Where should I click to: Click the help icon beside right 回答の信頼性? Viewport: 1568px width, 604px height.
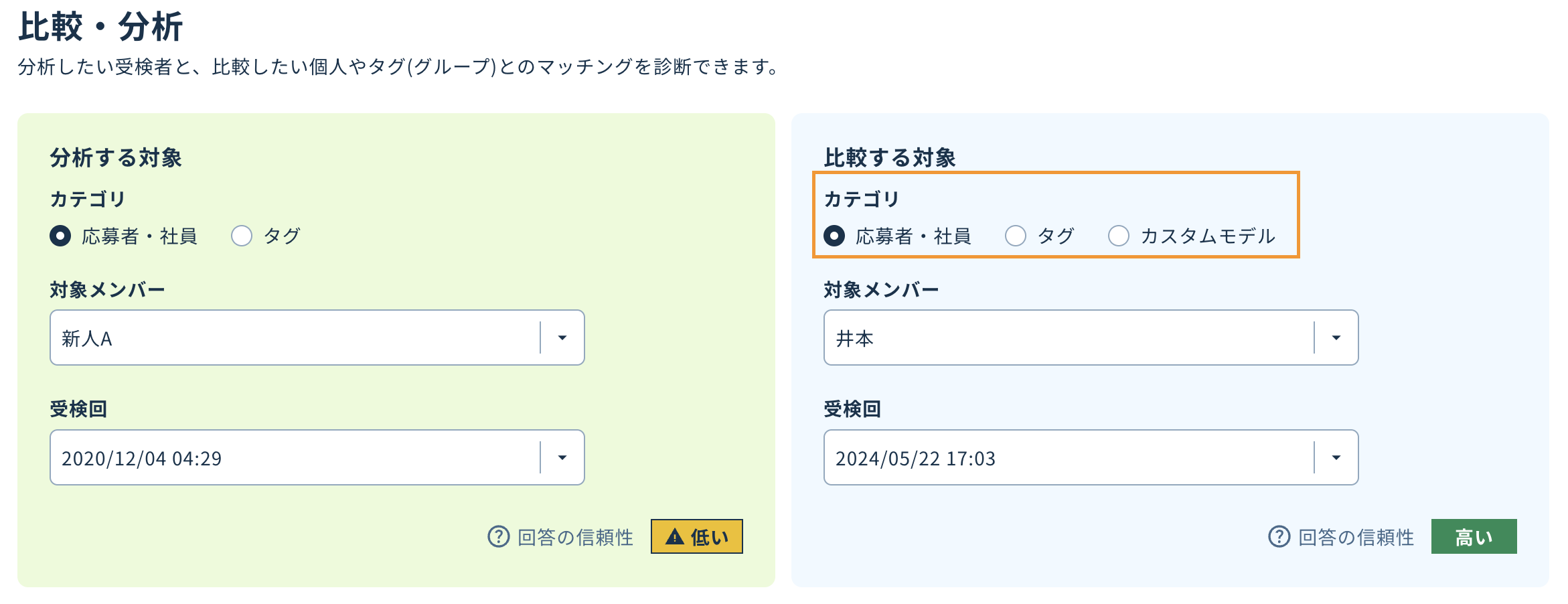(1279, 536)
